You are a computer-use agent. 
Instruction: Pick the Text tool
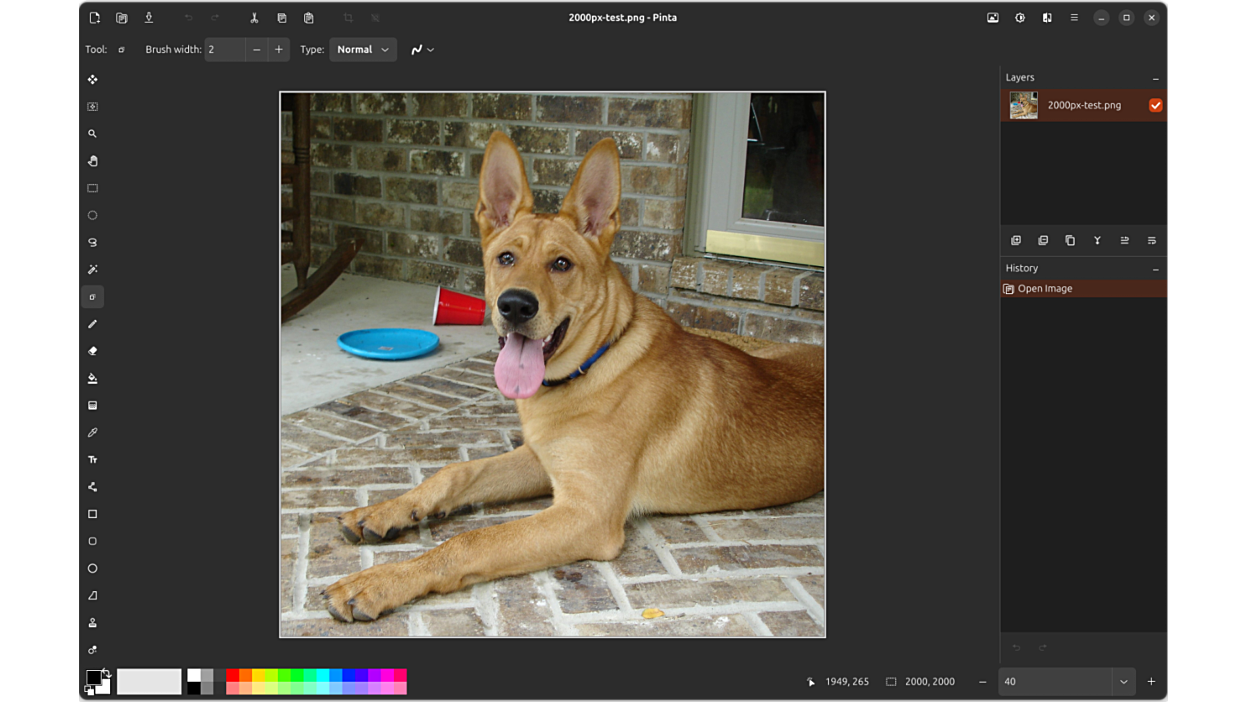(93, 460)
